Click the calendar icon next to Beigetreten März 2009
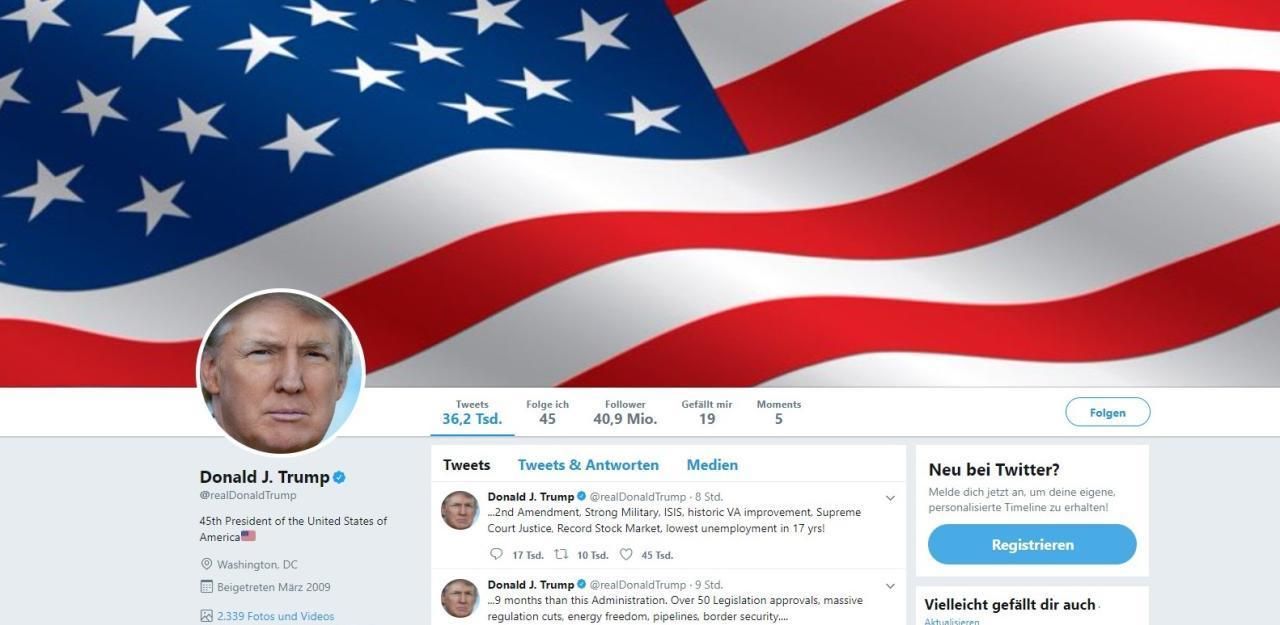The height and width of the screenshot is (625, 1280). coord(206,587)
